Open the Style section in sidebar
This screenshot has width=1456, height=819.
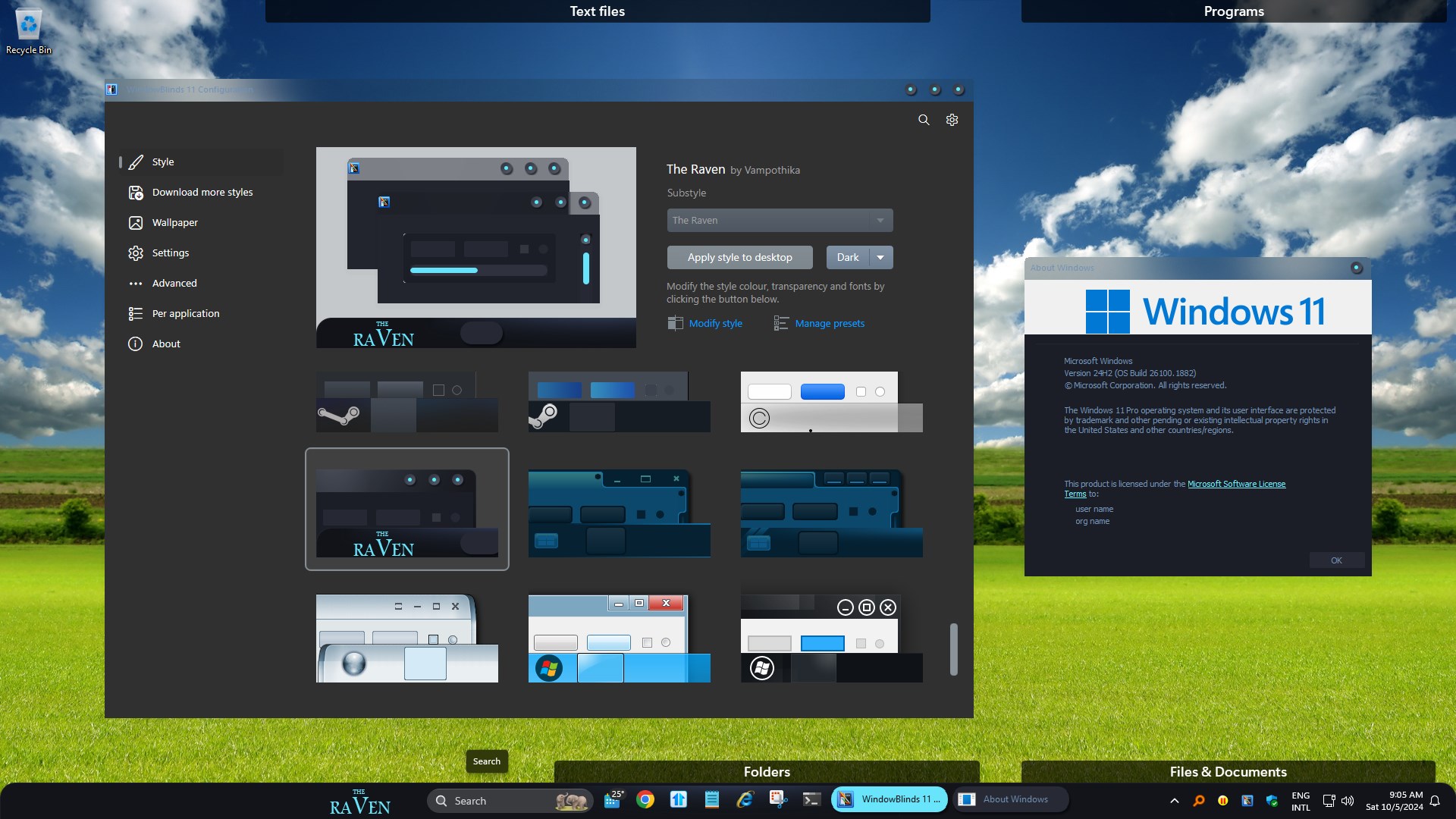201,162
